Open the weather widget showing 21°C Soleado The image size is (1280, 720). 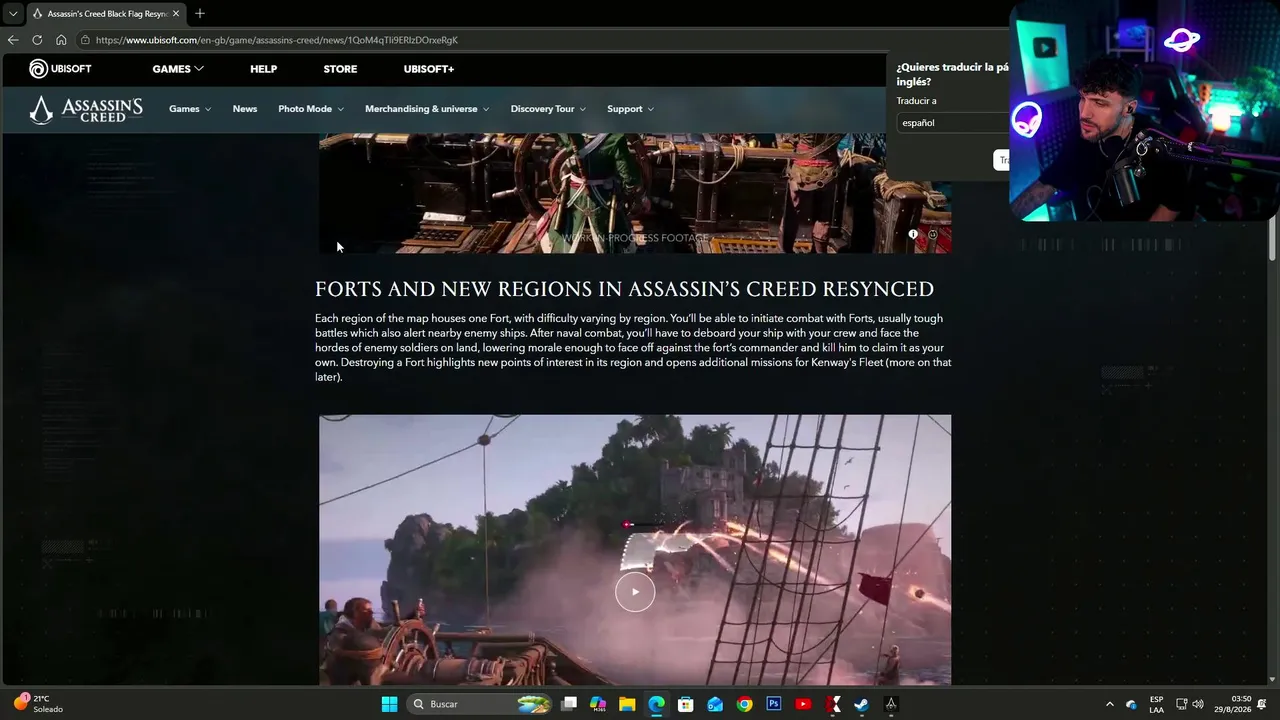coord(39,704)
